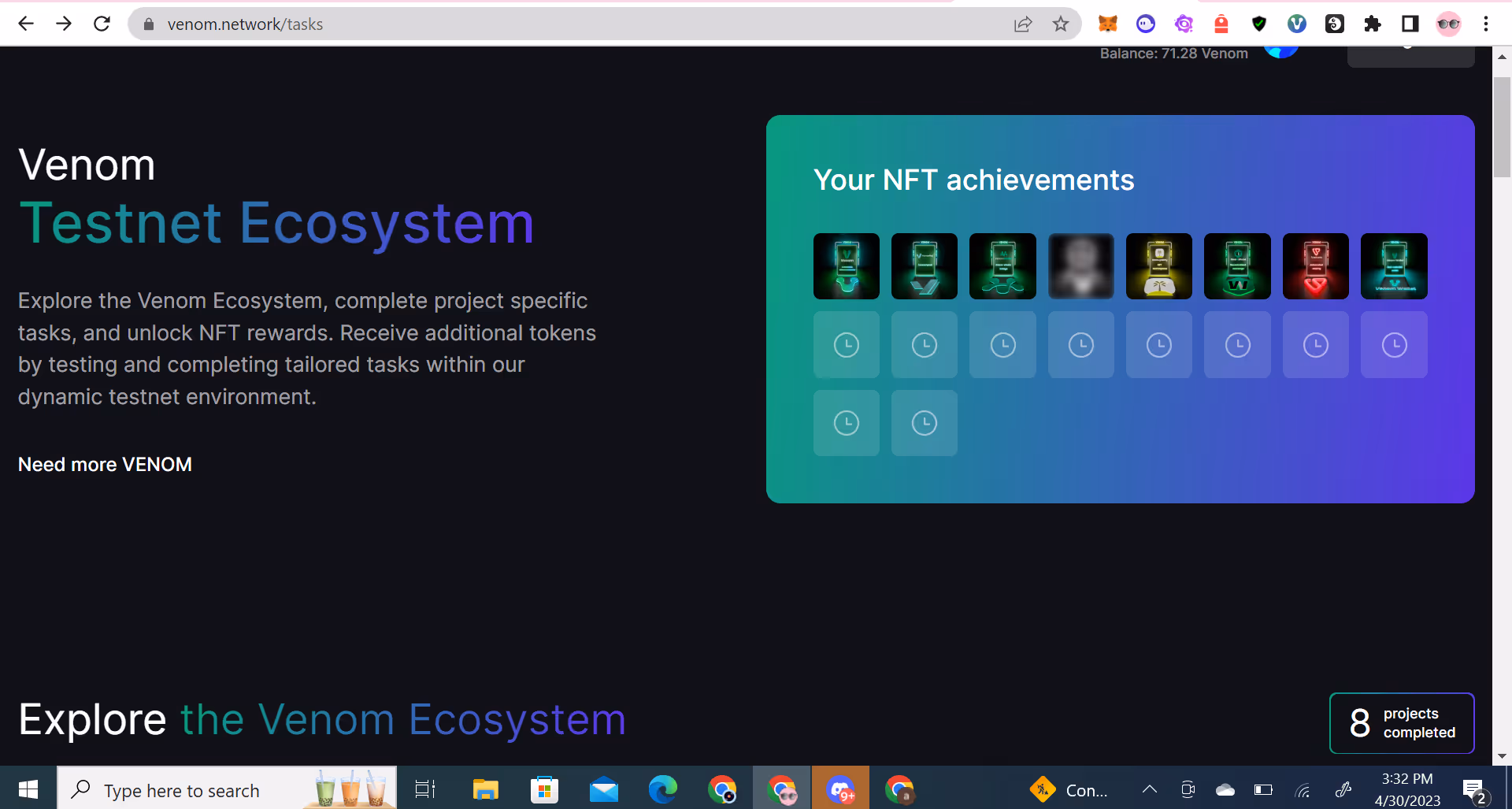
Task: Open the Chrome extensions puzzle menu
Action: [1372, 24]
